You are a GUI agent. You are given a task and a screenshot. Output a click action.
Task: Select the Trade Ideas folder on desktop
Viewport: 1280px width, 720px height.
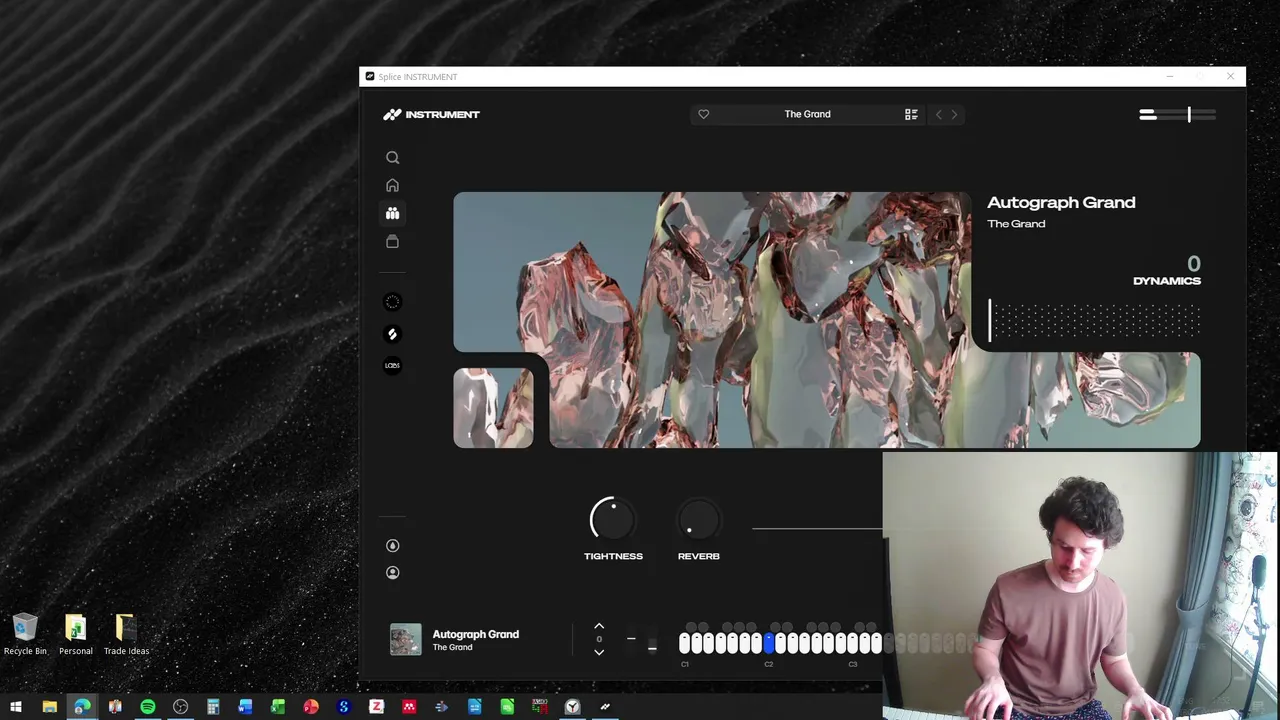point(126,634)
